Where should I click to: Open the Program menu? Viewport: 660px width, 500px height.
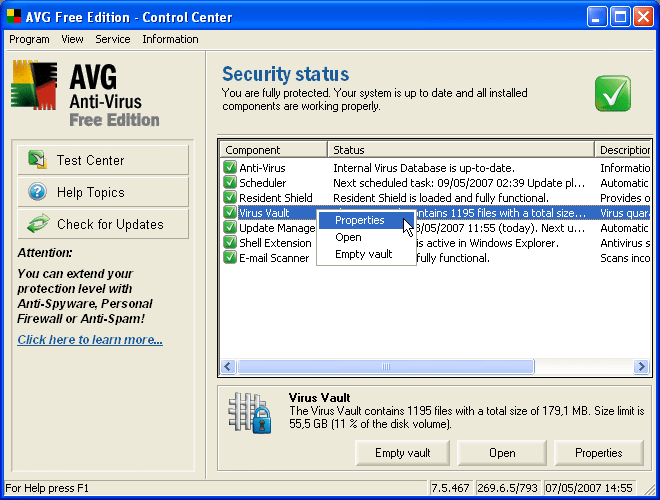click(x=29, y=39)
